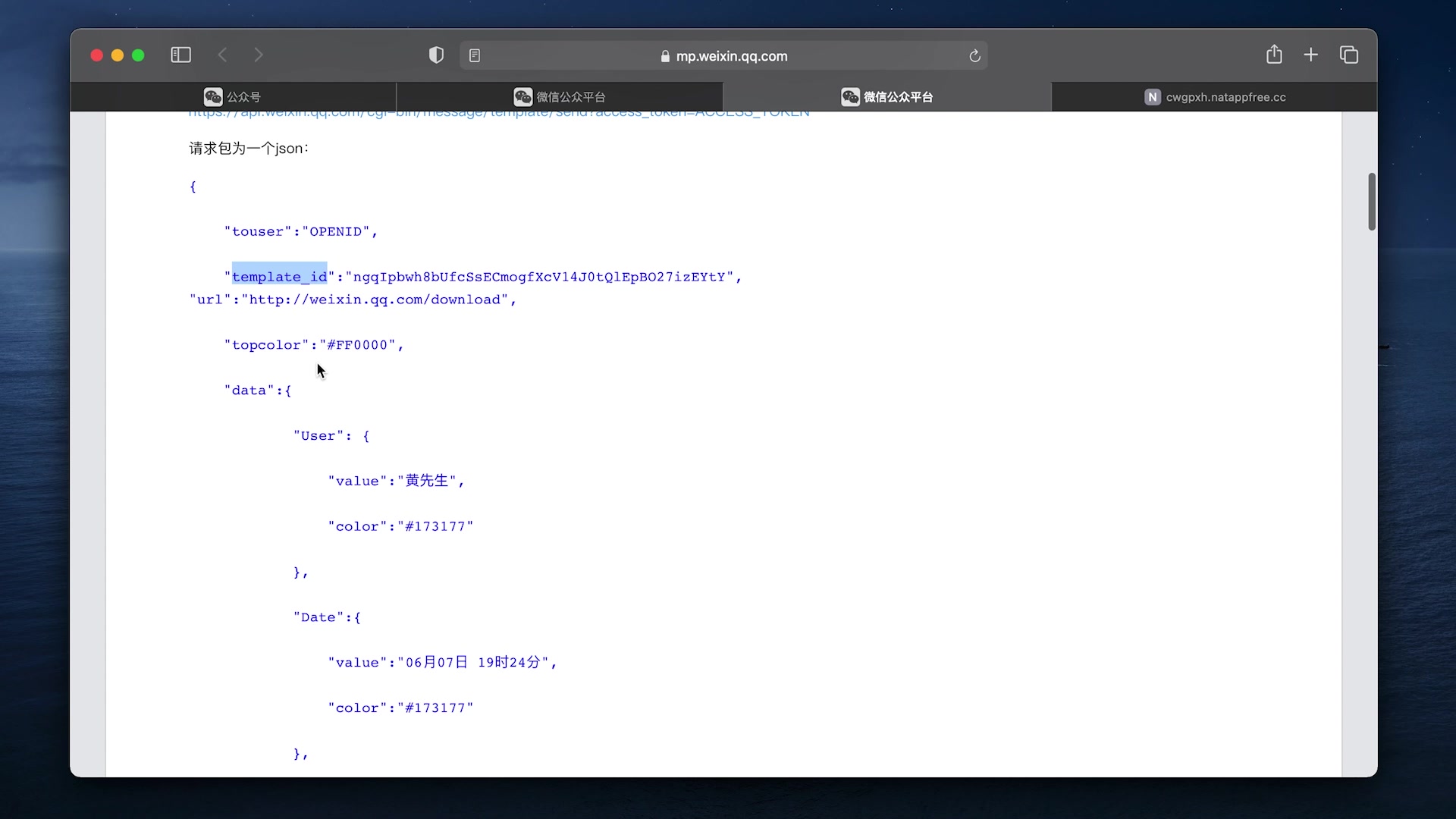
Task: Click the 微信公众平台 tab icon (second)
Action: click(849, 97)
